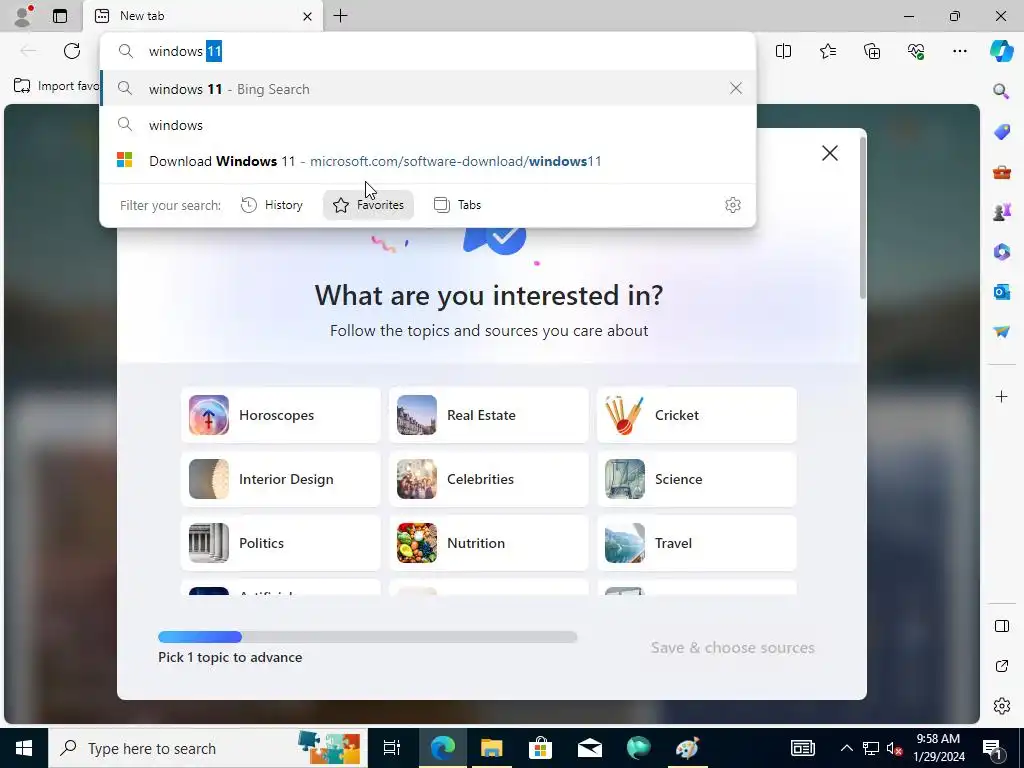Click the dialog vertical scrollbar

point(862,216)
